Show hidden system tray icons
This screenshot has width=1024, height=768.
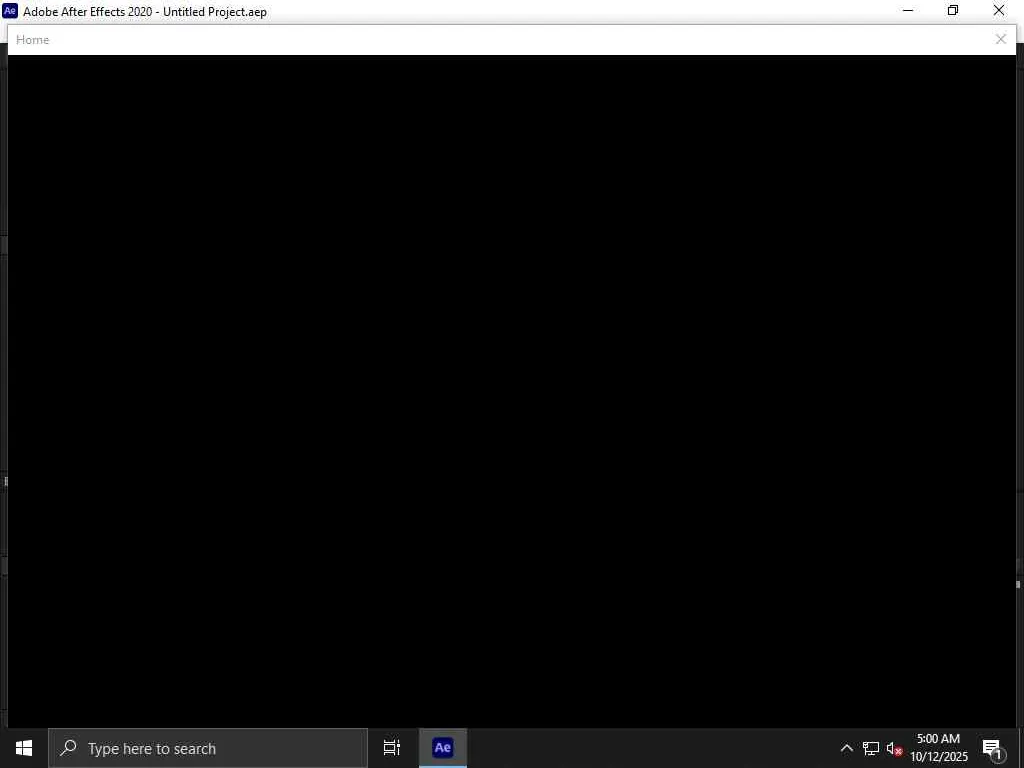tap(846, 748)
